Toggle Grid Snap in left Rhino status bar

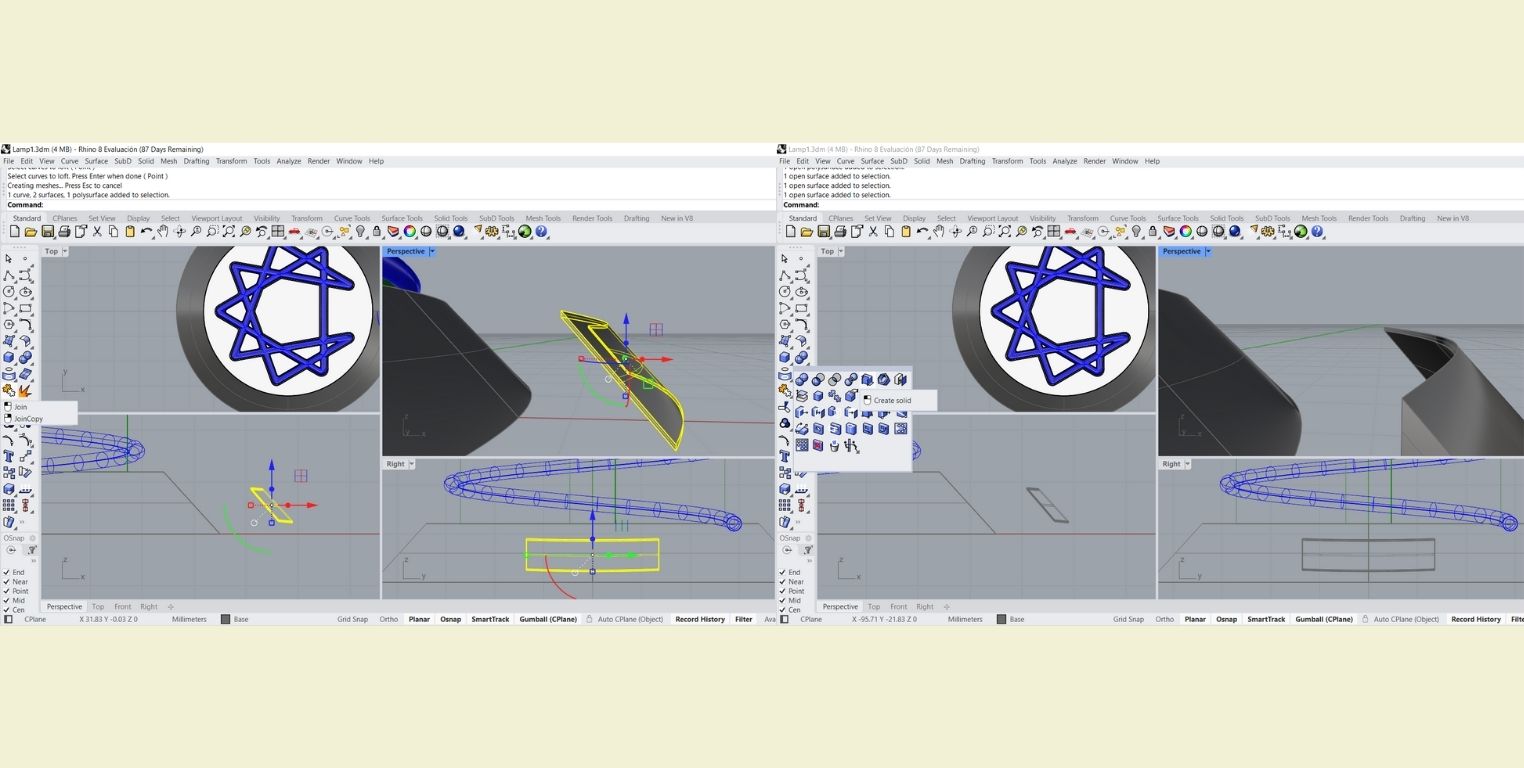(352, 619)
